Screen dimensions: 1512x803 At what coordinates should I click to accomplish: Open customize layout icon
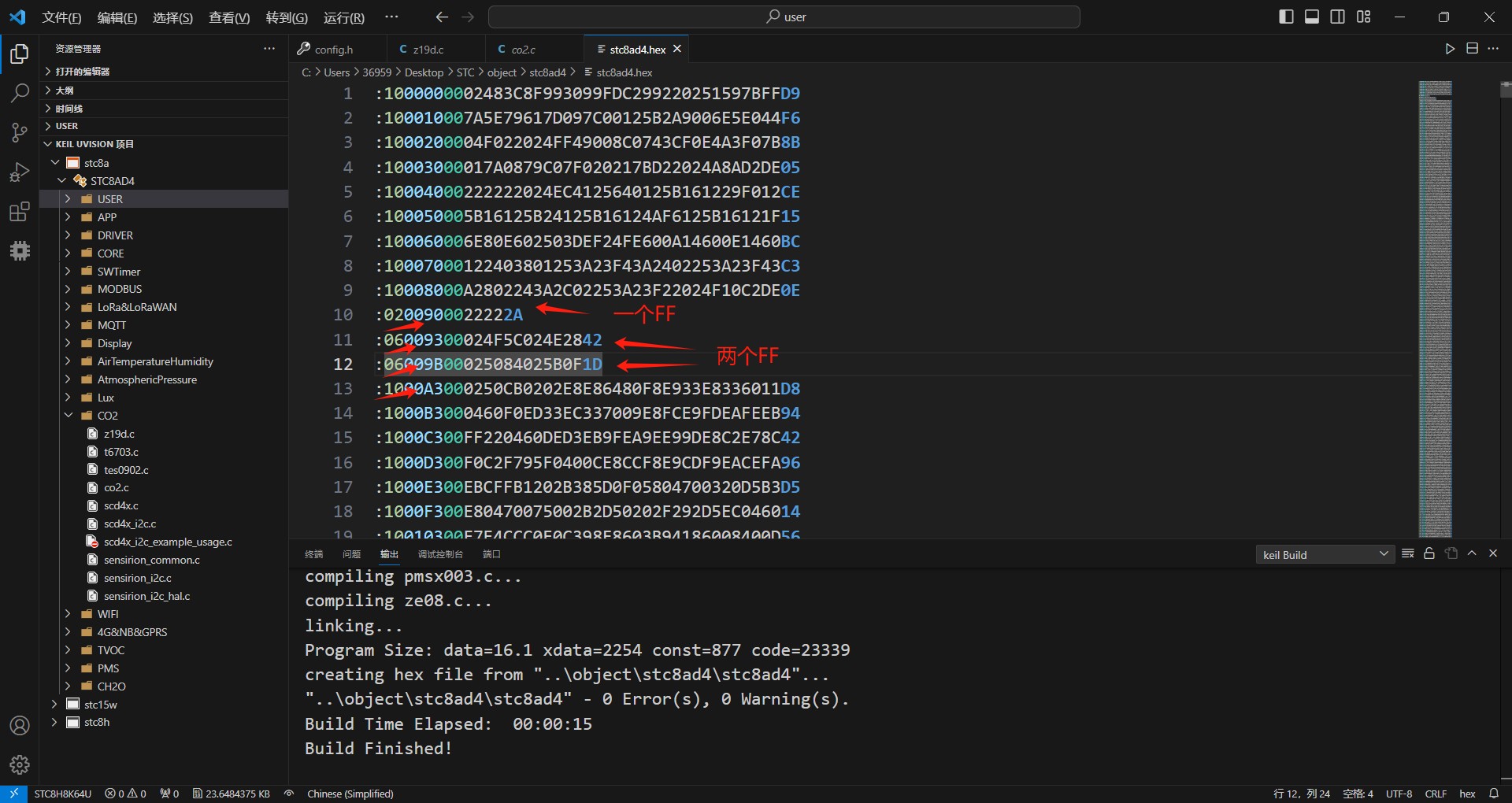pyautogui.click(x=1364, y=17)
